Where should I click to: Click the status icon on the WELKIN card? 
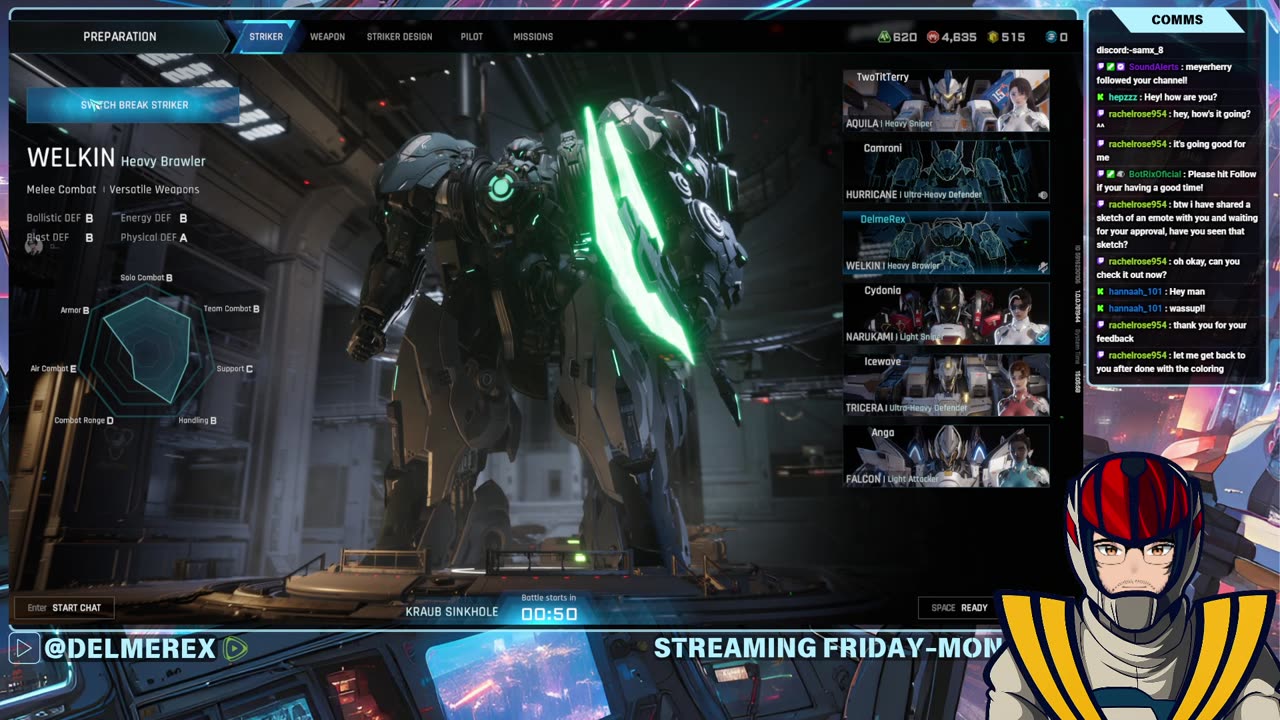click(x=1042, y=267)
